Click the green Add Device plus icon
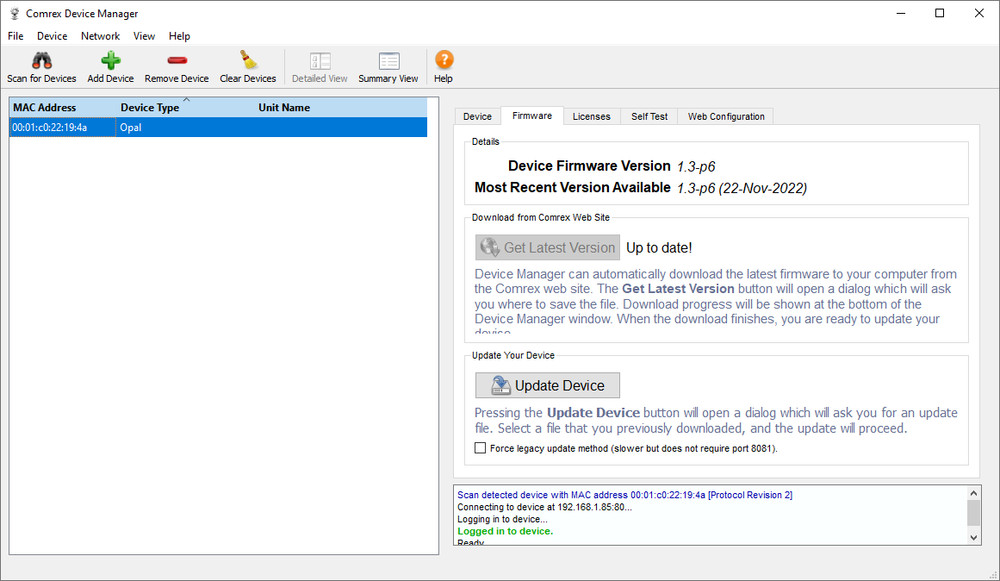Image resolution: width=1000 pixels, height=581 pixels. pyautogui.click(x=110, y=61)
